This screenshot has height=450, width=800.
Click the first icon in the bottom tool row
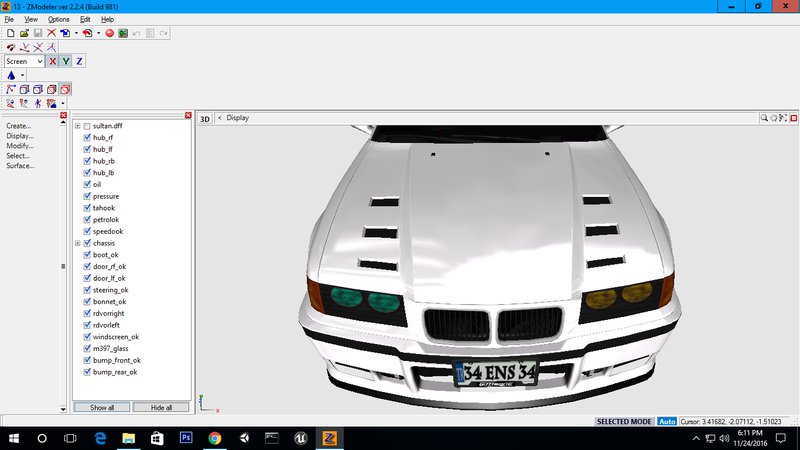[11, 103]
